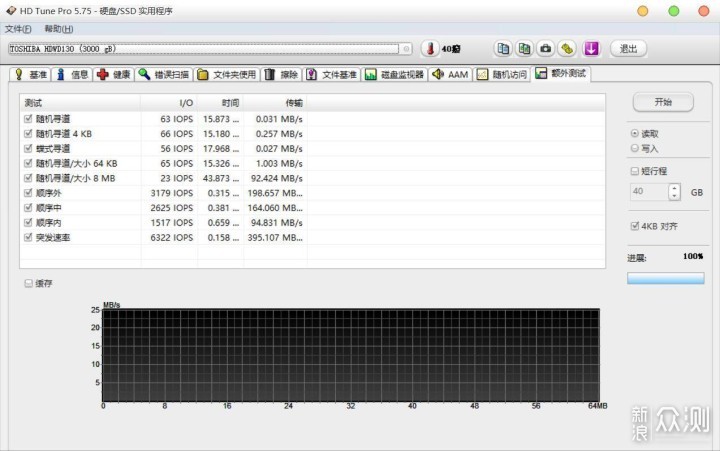Click the 传输 column header

(x=275, y=103)
